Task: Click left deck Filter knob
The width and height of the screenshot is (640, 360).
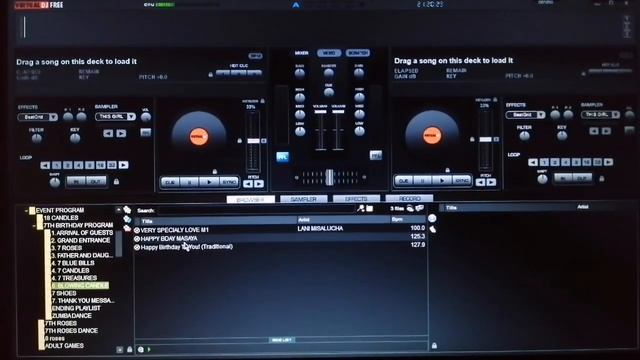Action: click(x=36, y=138)
